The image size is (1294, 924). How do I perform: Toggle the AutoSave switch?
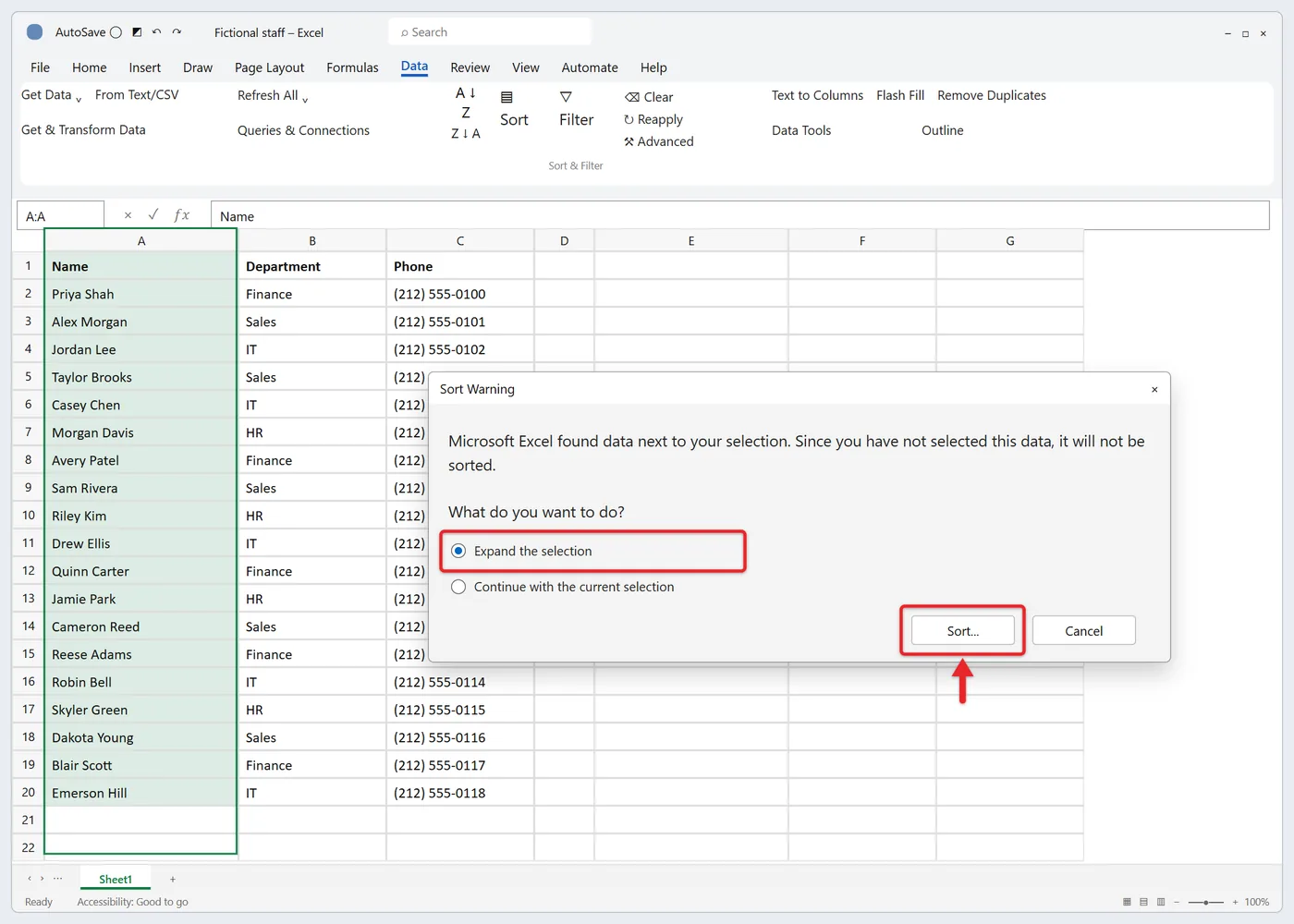[116, 32]
